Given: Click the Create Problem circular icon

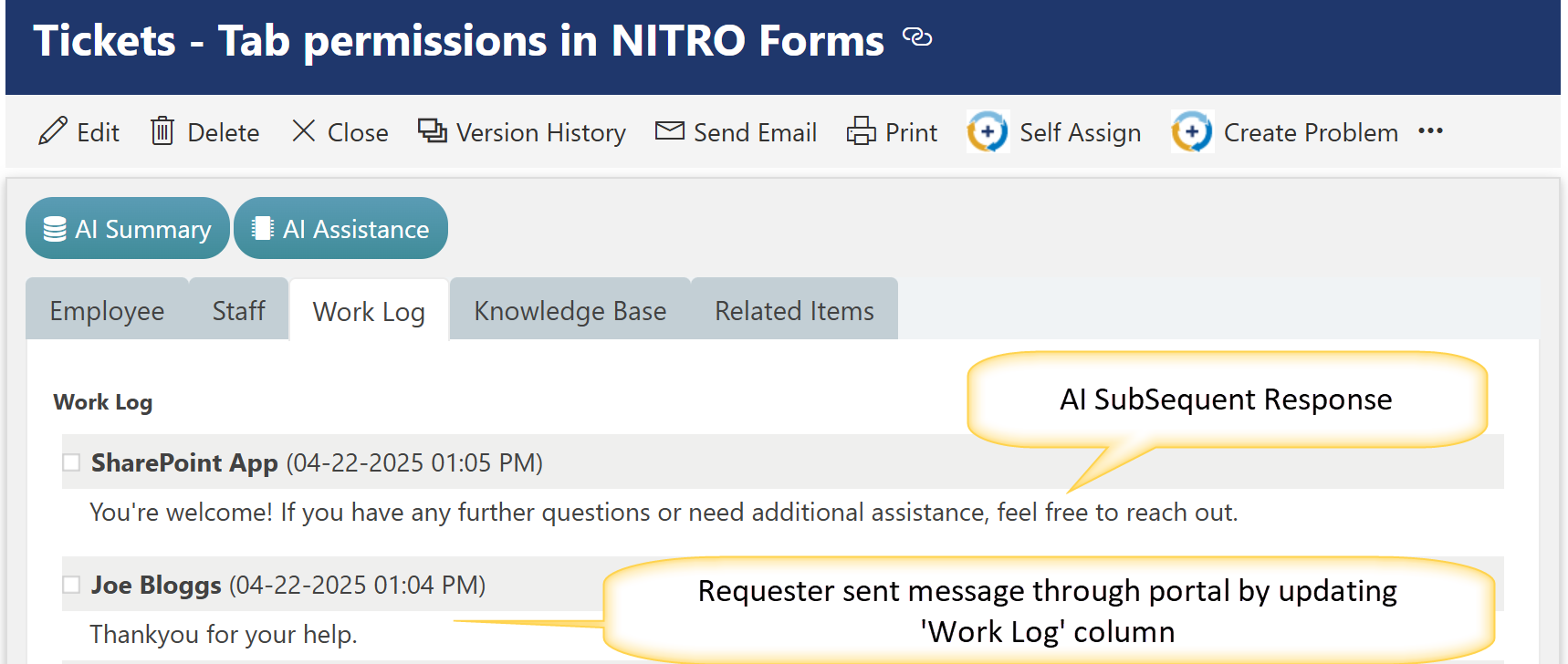Looking at the screenshot, I should (x=1192, y=132).
